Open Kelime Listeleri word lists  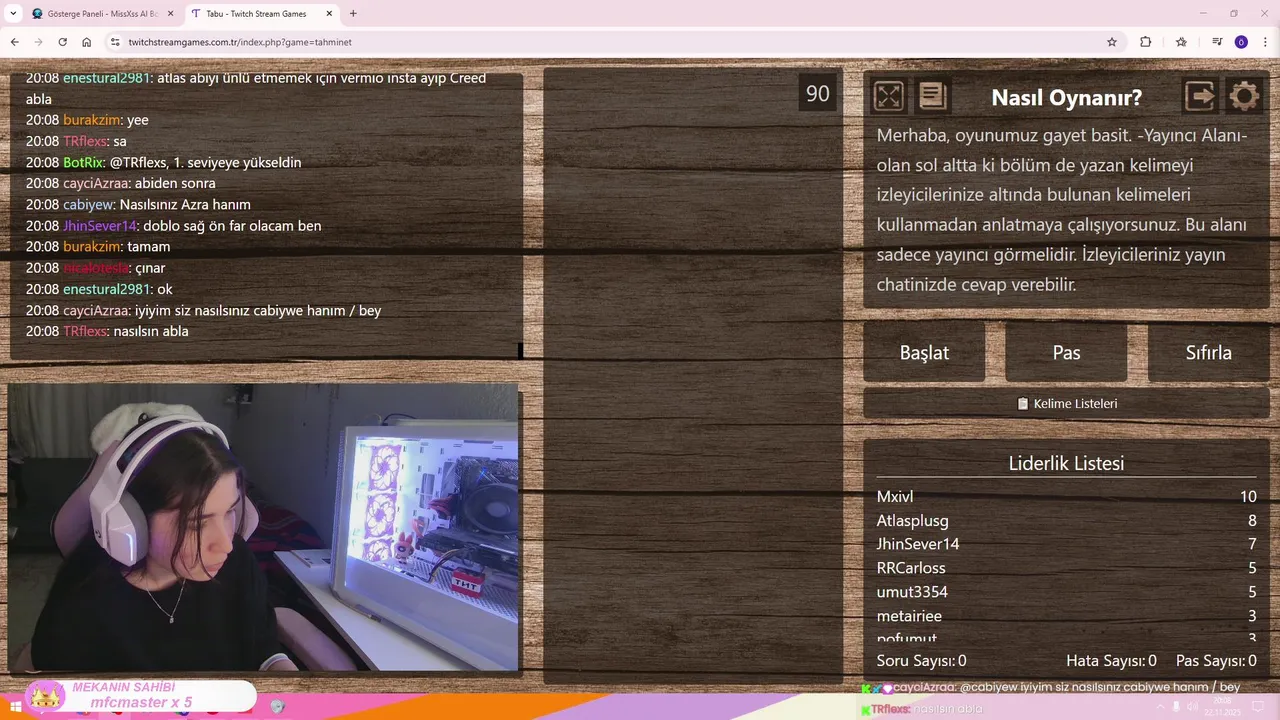tap(1066, 404)
